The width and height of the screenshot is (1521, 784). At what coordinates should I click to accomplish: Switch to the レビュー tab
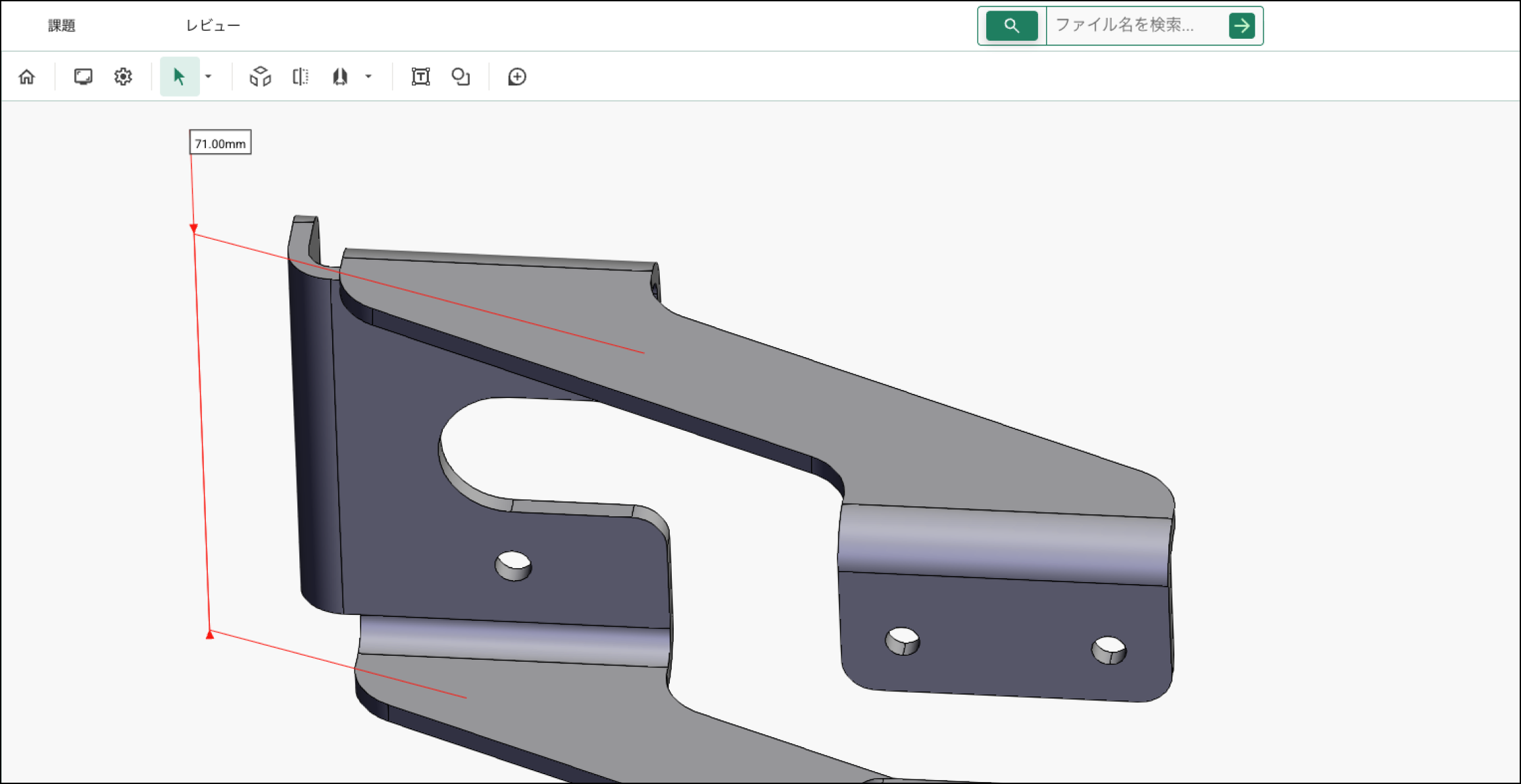click(212, 26)
